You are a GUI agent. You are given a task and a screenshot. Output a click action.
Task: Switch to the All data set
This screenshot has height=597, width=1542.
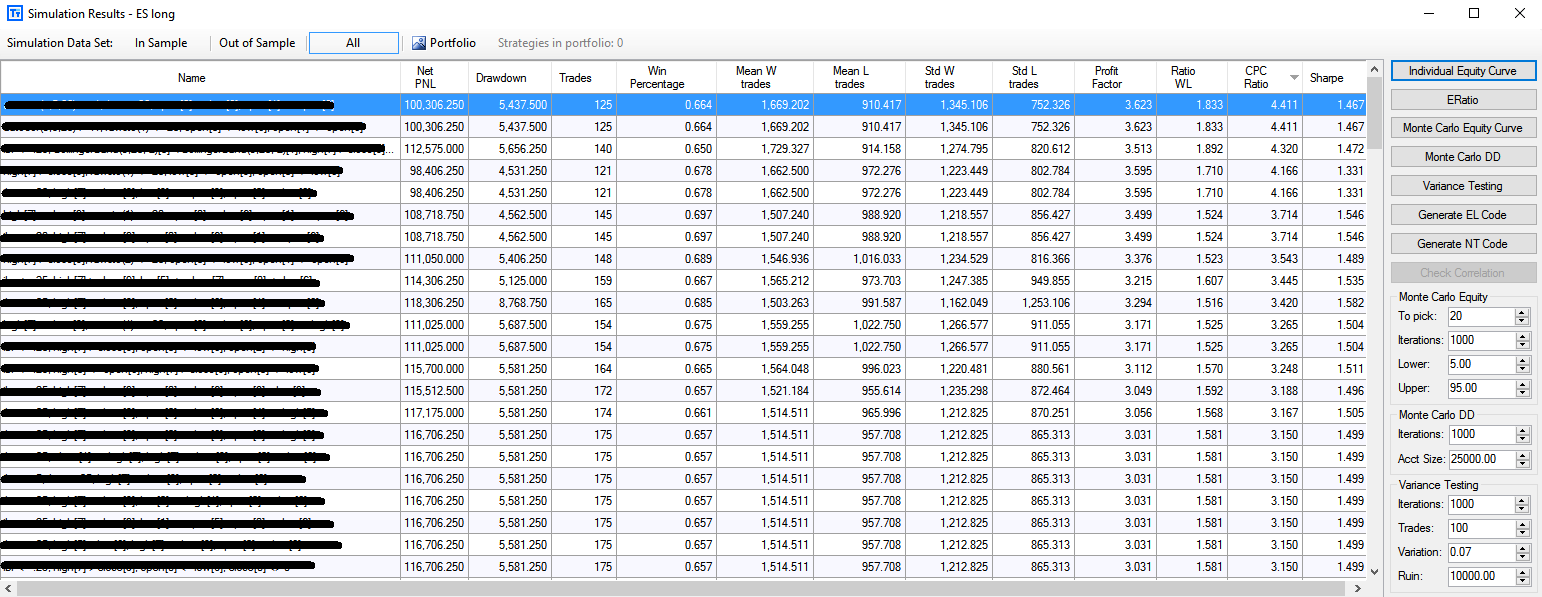click(x=353, y=43)
